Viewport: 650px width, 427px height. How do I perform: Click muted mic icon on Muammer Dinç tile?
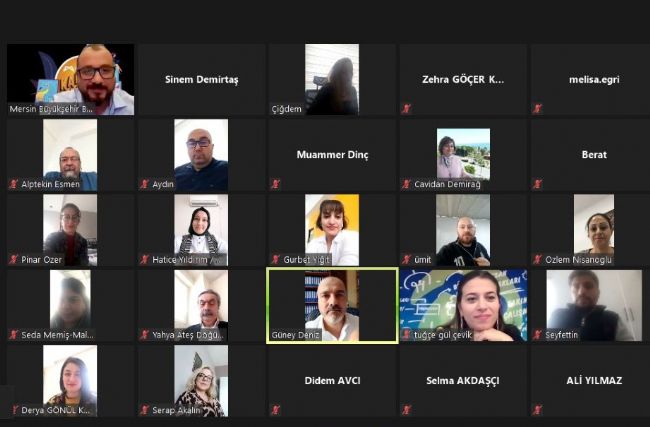click(275, 184)
